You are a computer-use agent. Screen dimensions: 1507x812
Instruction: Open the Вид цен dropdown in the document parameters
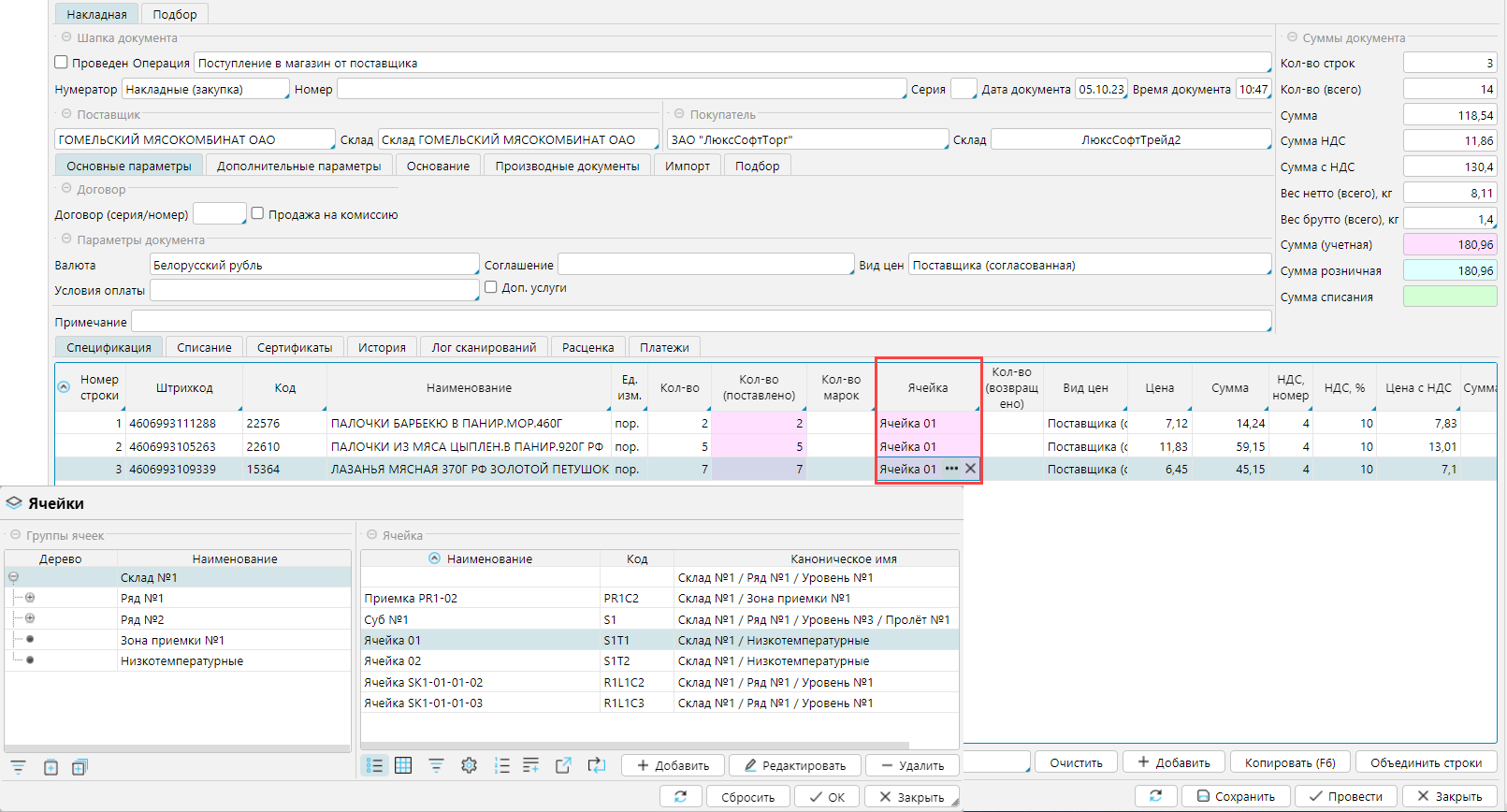(x=1090, y=265)
